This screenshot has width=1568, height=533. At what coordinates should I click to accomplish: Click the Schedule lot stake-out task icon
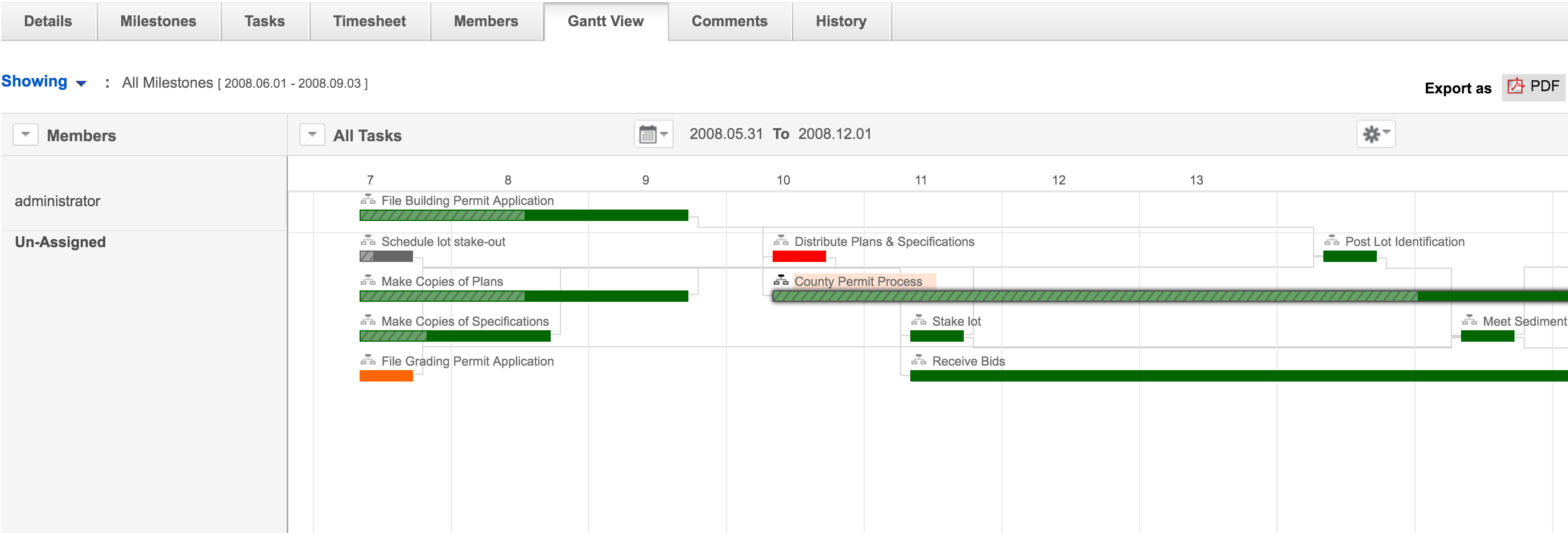click(x=368, y=241)
